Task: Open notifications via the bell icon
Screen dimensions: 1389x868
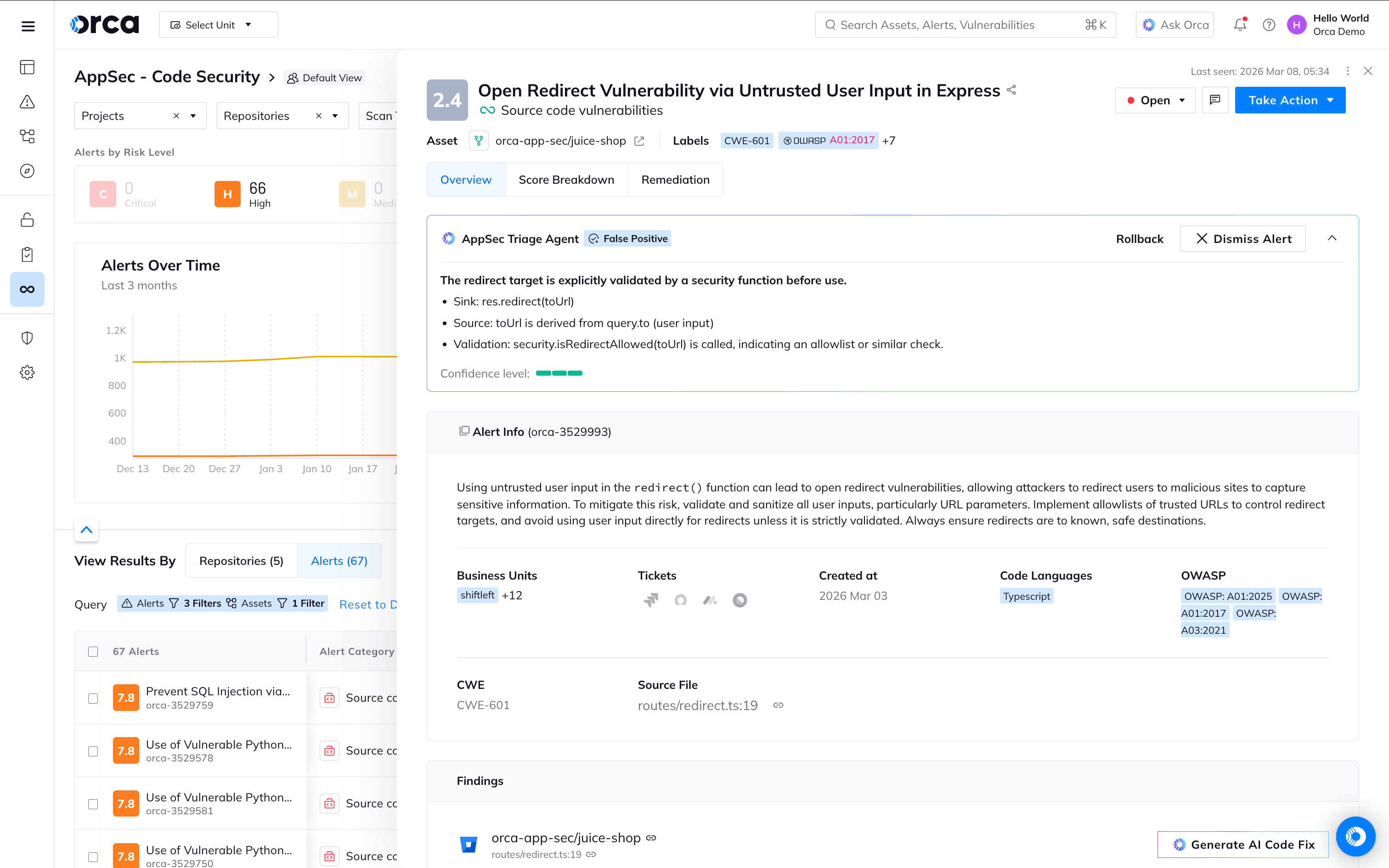Action: (1239, 24)
